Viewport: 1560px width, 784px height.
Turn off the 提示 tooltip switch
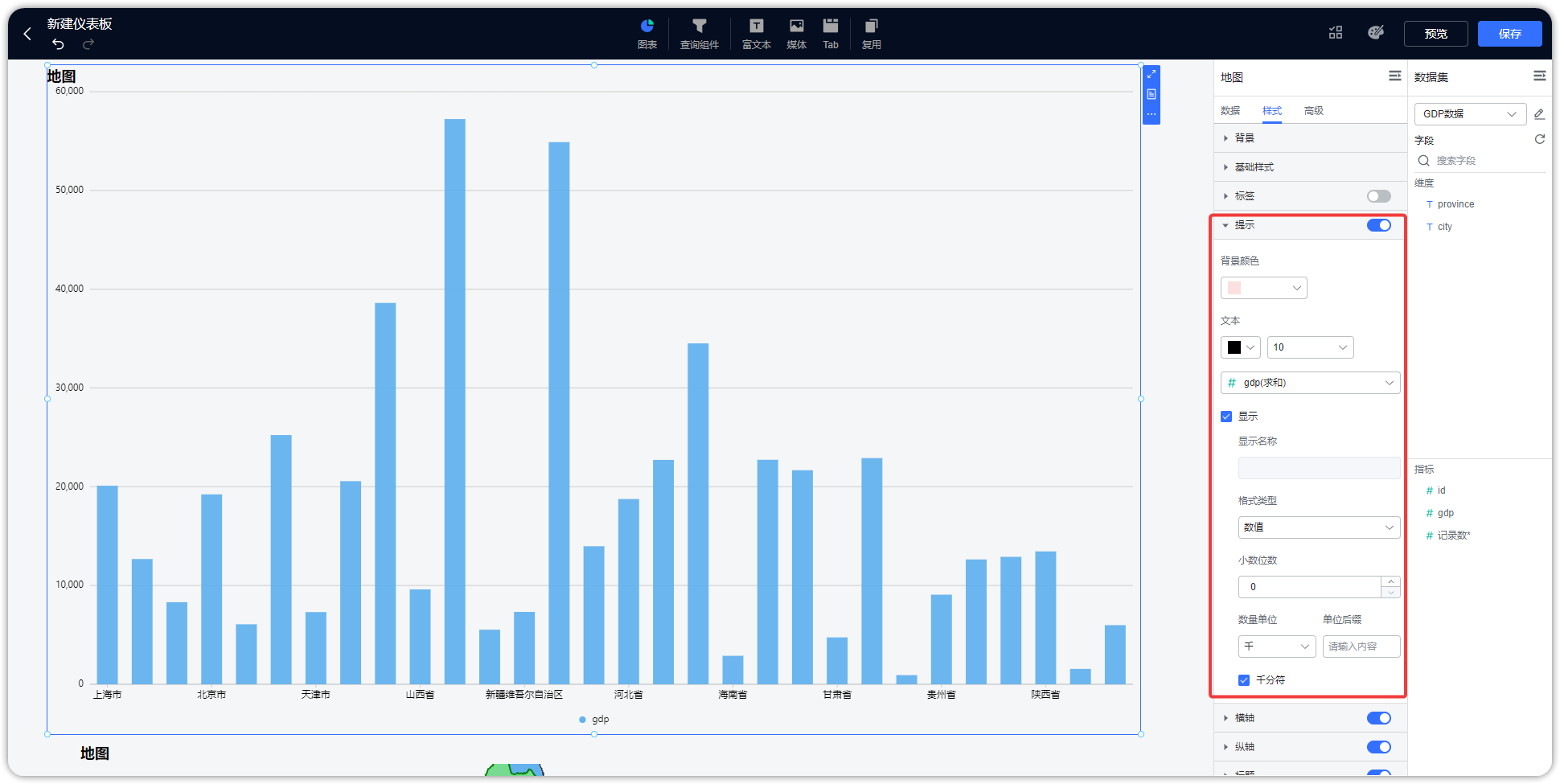1379,225
